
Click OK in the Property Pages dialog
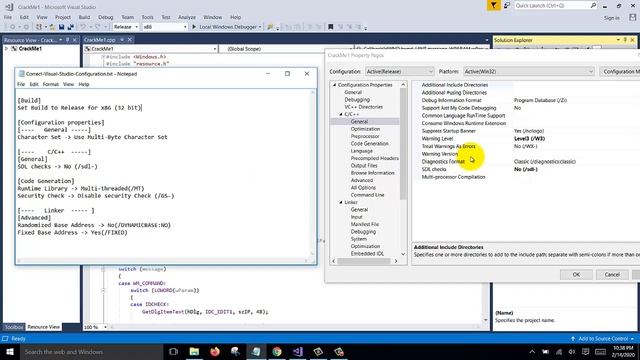[576, 275]
